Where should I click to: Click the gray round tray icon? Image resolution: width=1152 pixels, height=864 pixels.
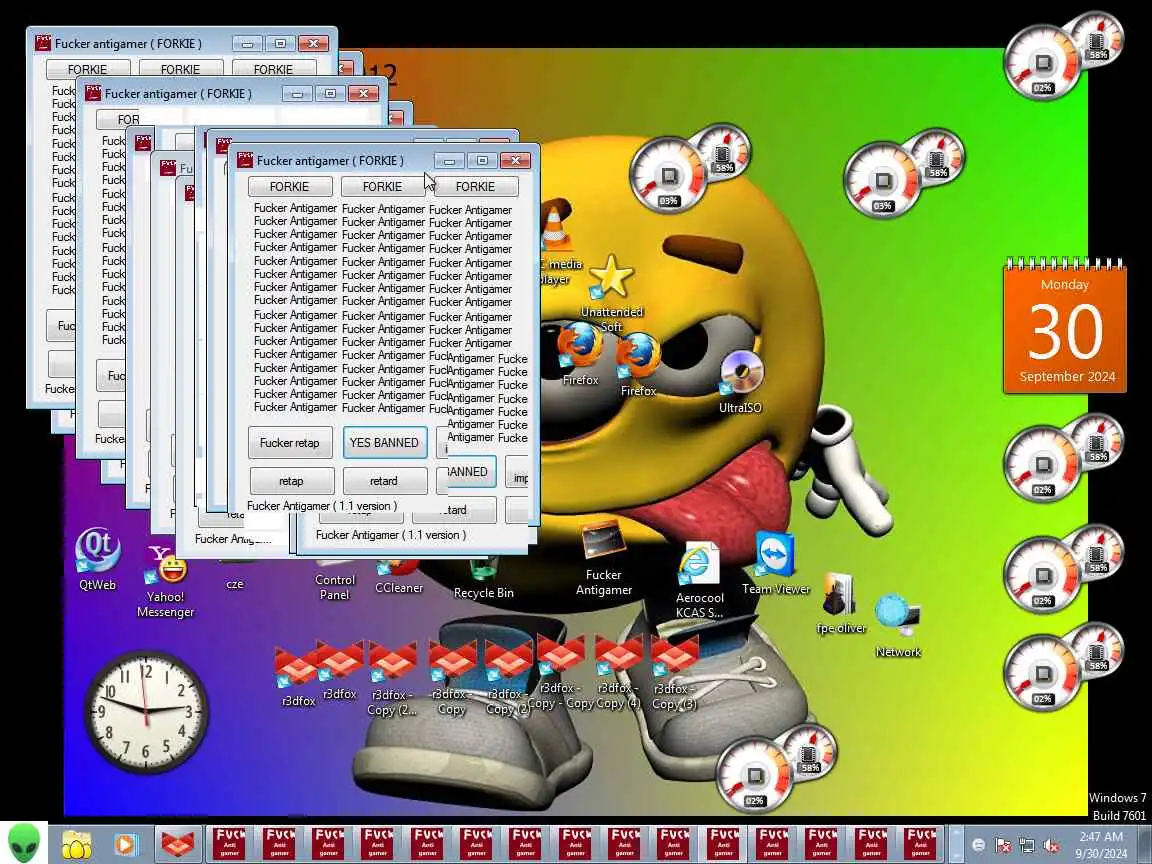[x=979, y=845]
